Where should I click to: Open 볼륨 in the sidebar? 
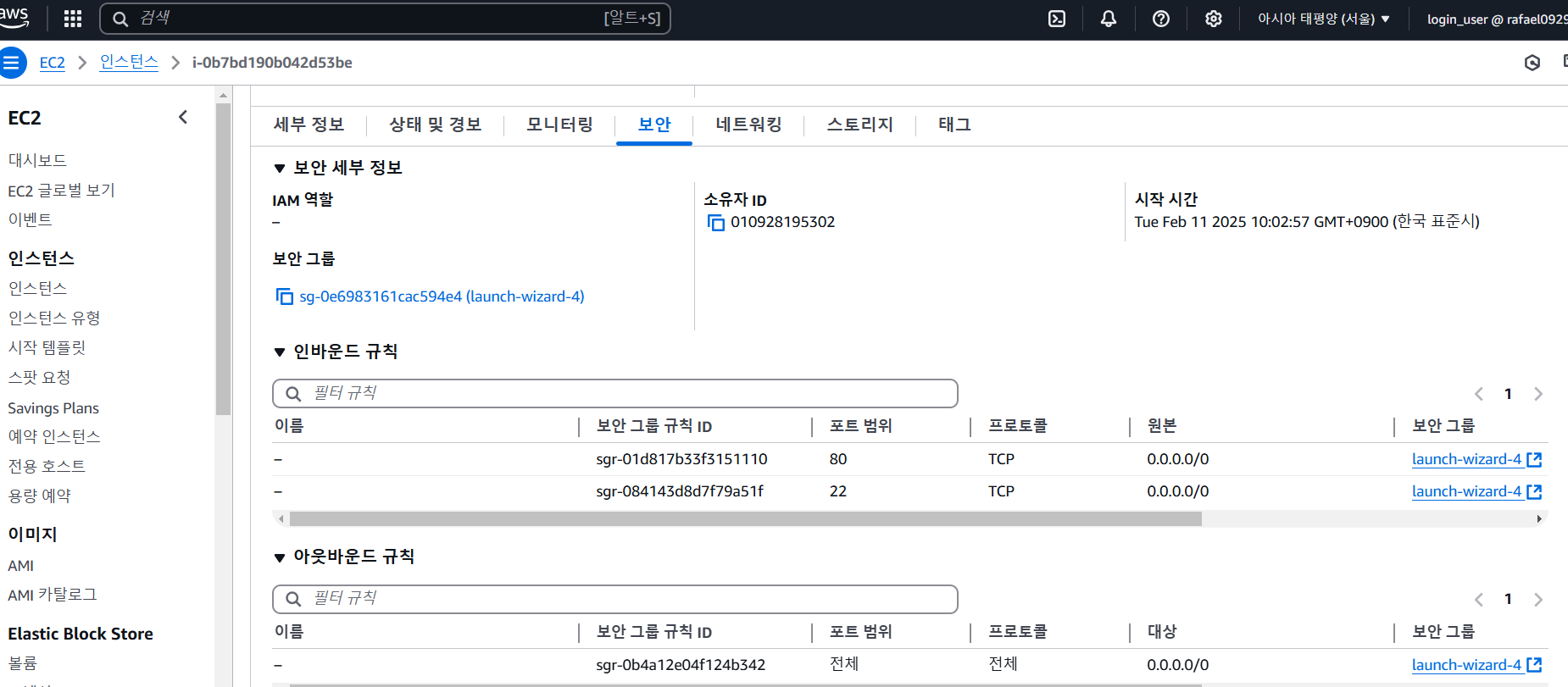(23, 663)
